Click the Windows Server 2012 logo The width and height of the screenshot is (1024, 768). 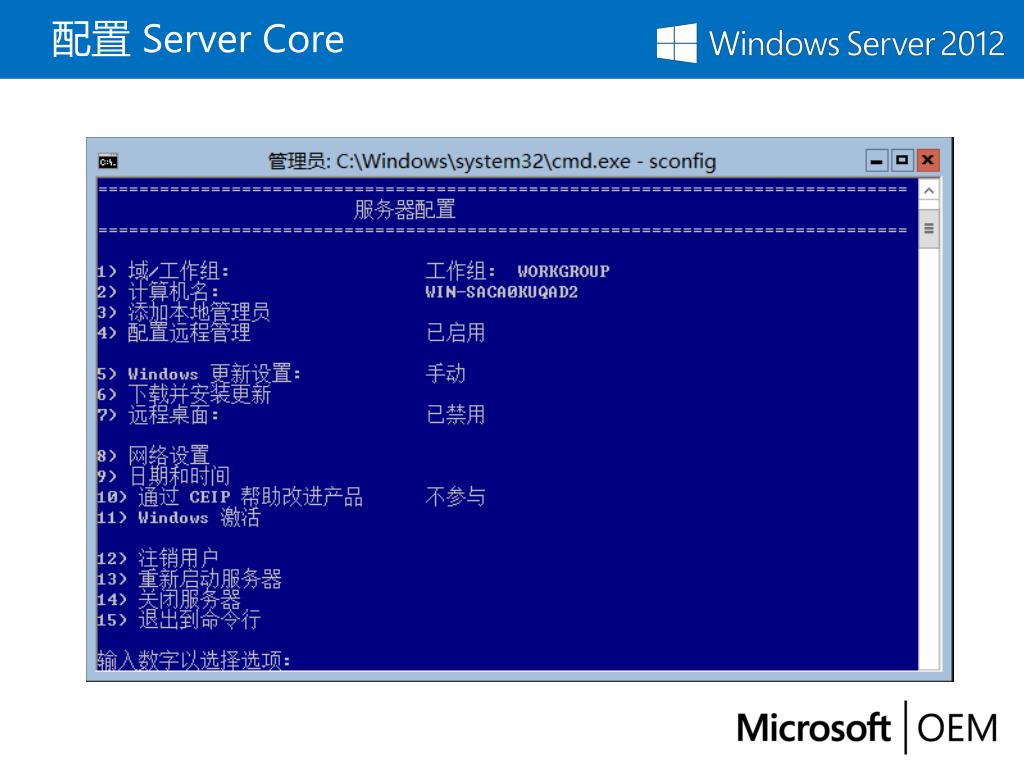pos(830,43)
